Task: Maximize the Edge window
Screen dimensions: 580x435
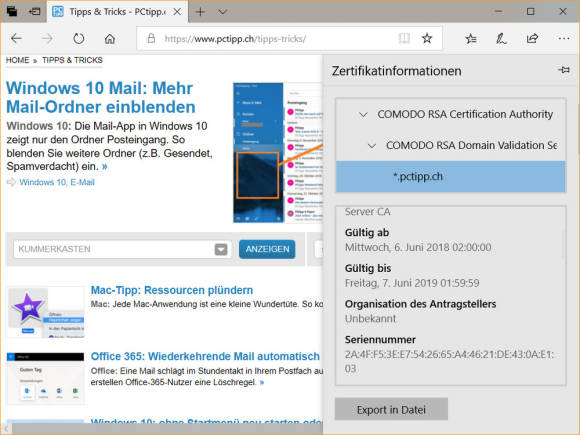Action: click(530, 11)
